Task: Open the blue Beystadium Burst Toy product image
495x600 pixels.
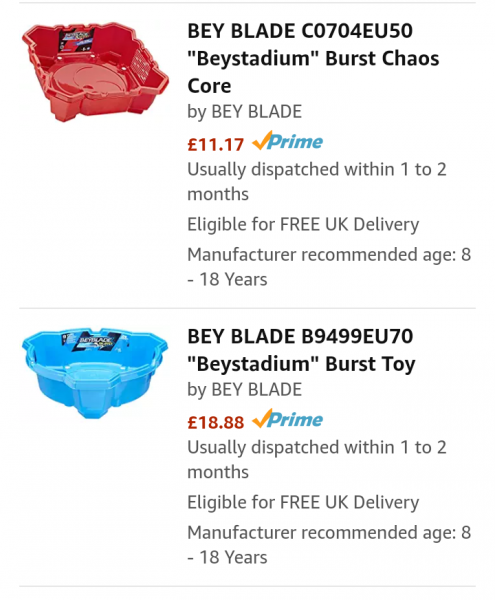Action: [x=95, y=372]
